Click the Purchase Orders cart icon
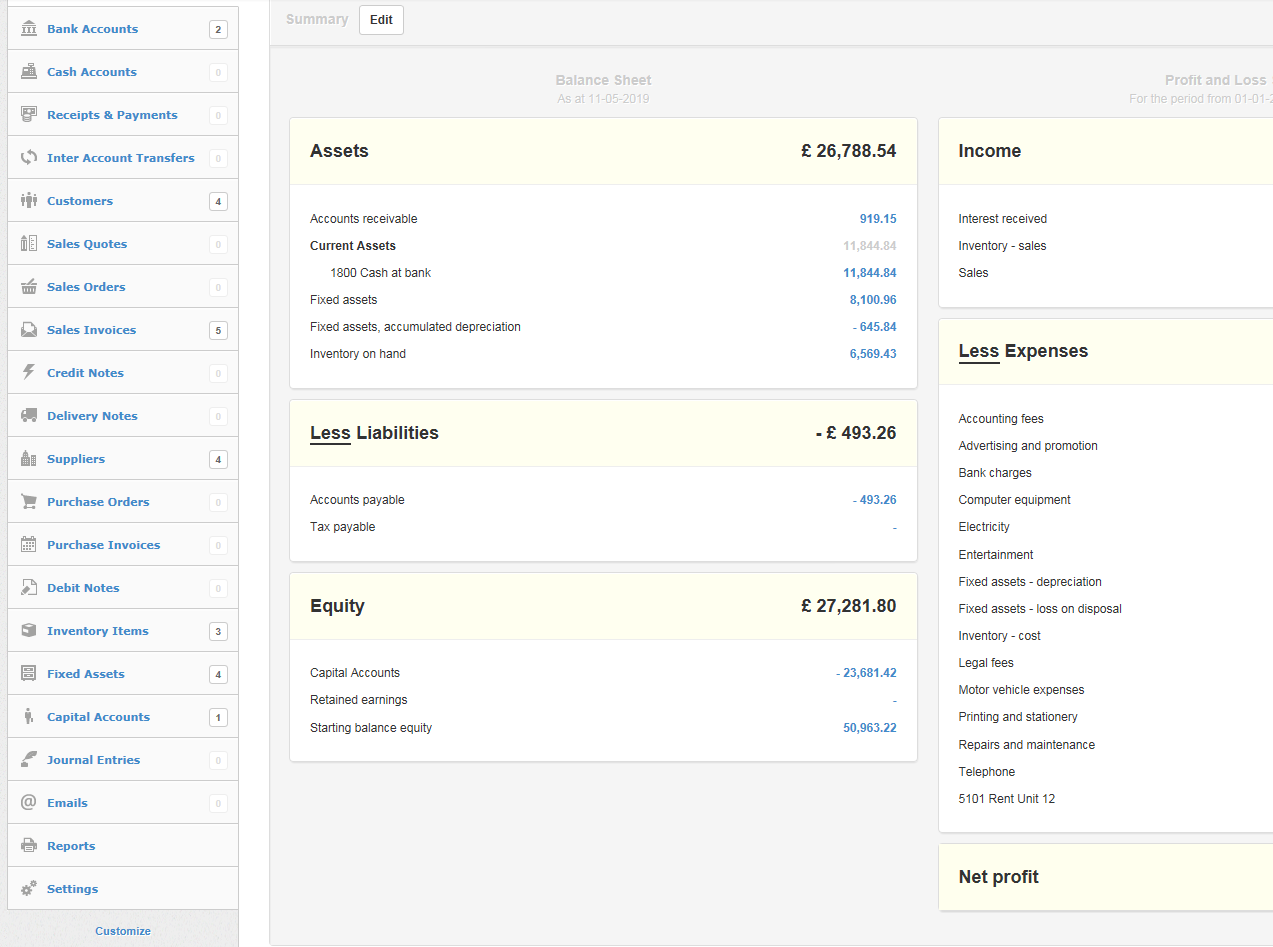Image resolution: width=1273 pixels, height=947 pixels. point(29,501)
